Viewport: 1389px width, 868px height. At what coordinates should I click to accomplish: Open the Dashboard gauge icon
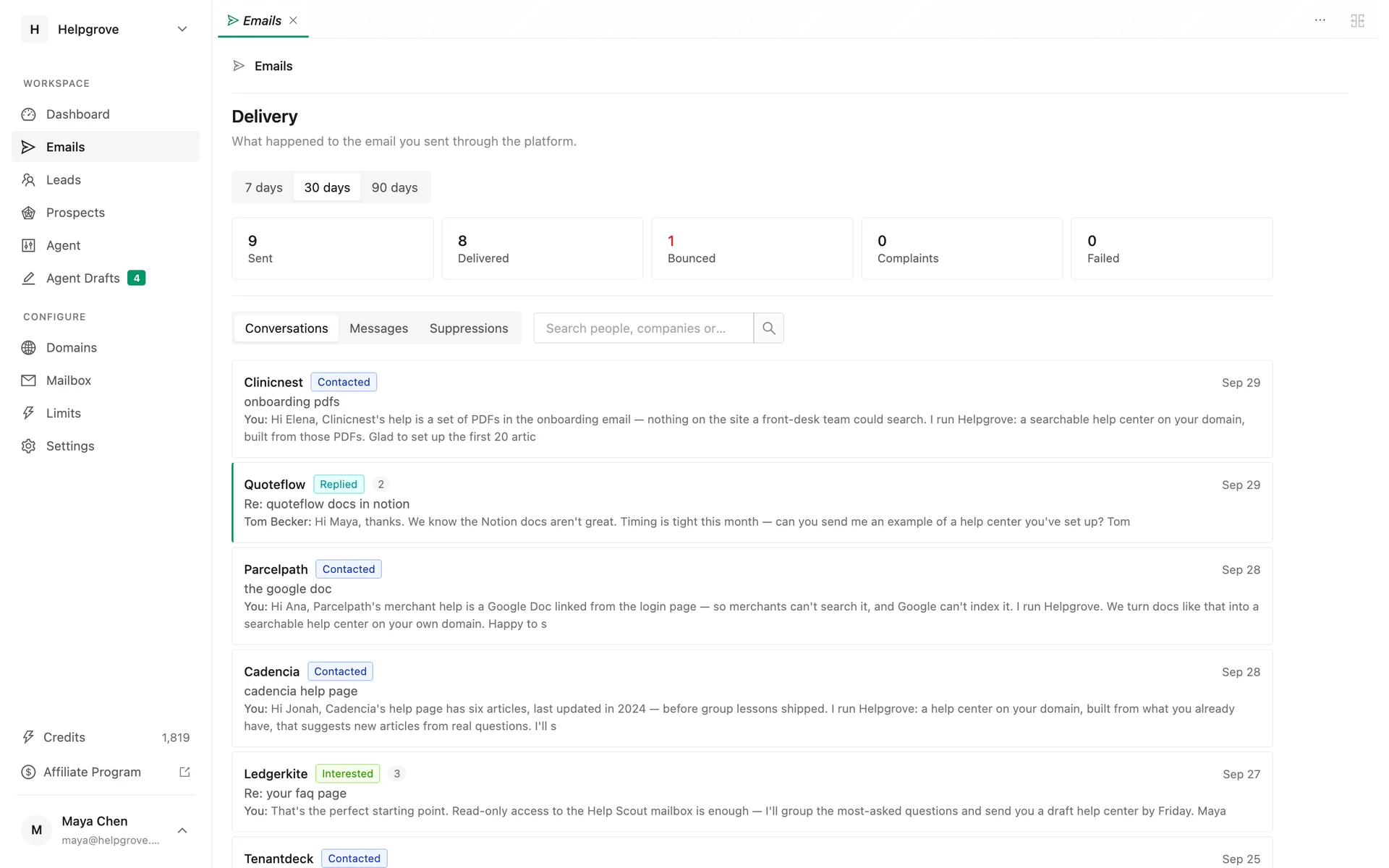click(28, 114)
